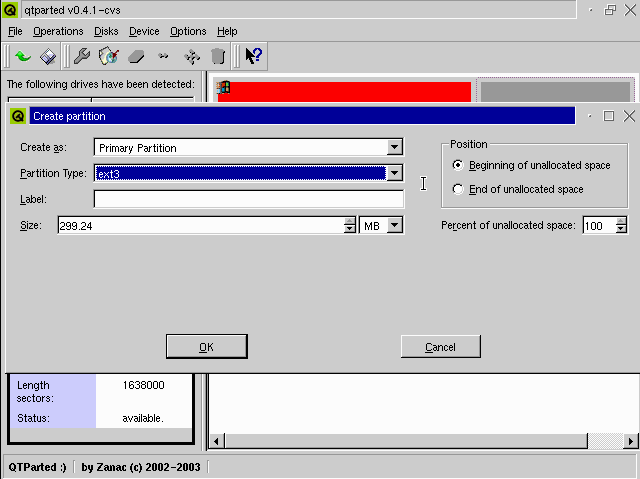Viewport: 640px width, 479px height.
Task: Click the Size spinner down arrow
Action: pos(349,229)
